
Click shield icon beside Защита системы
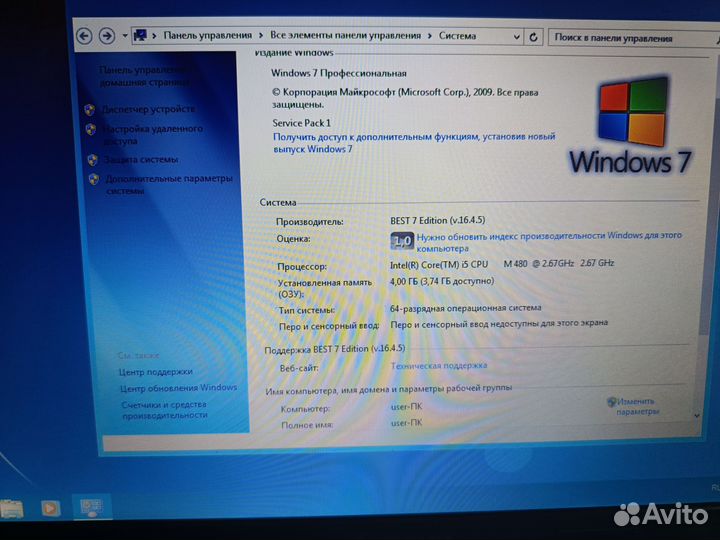click(x=92, y=160)
